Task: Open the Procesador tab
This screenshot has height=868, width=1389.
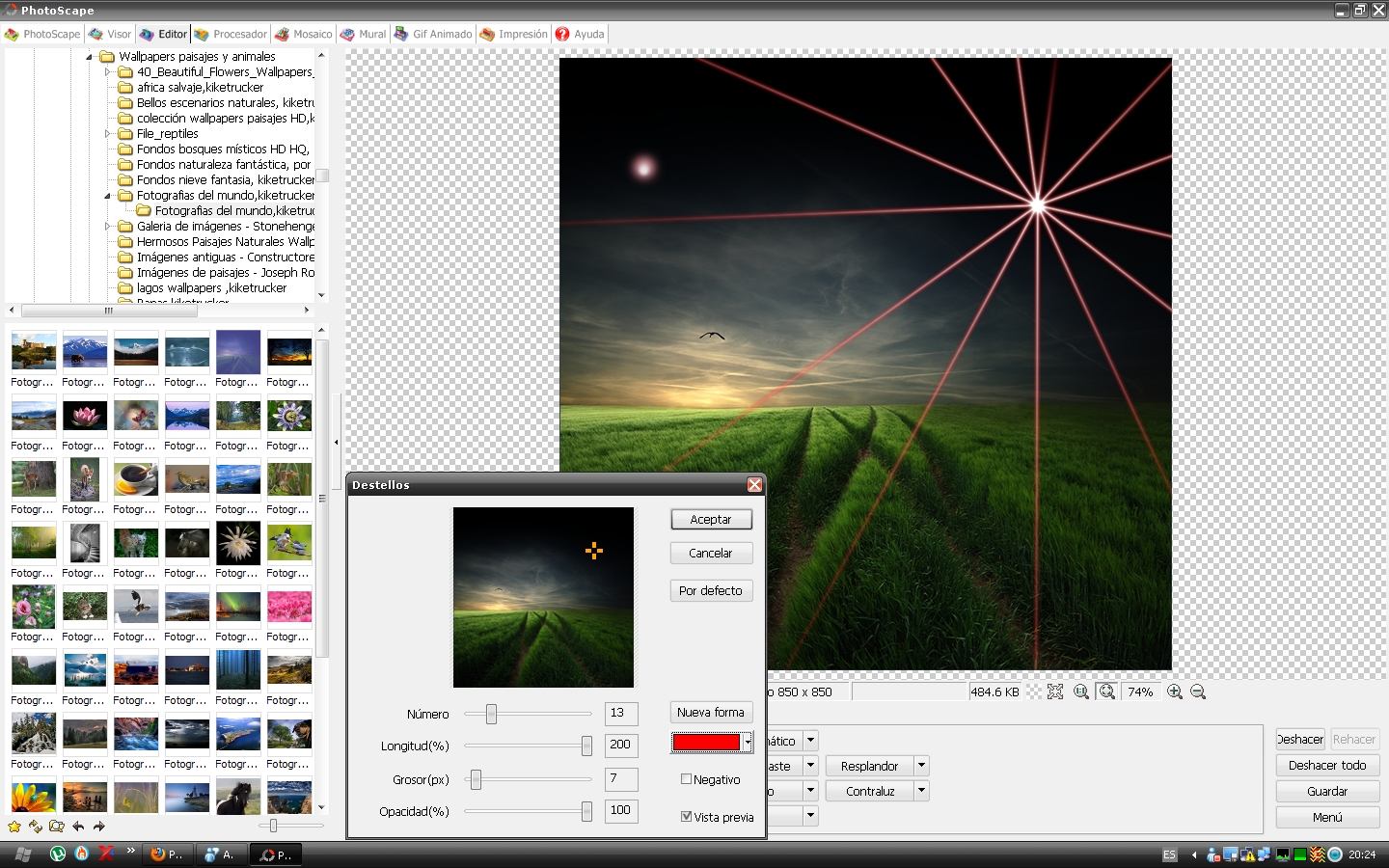Action: [231, 34]
